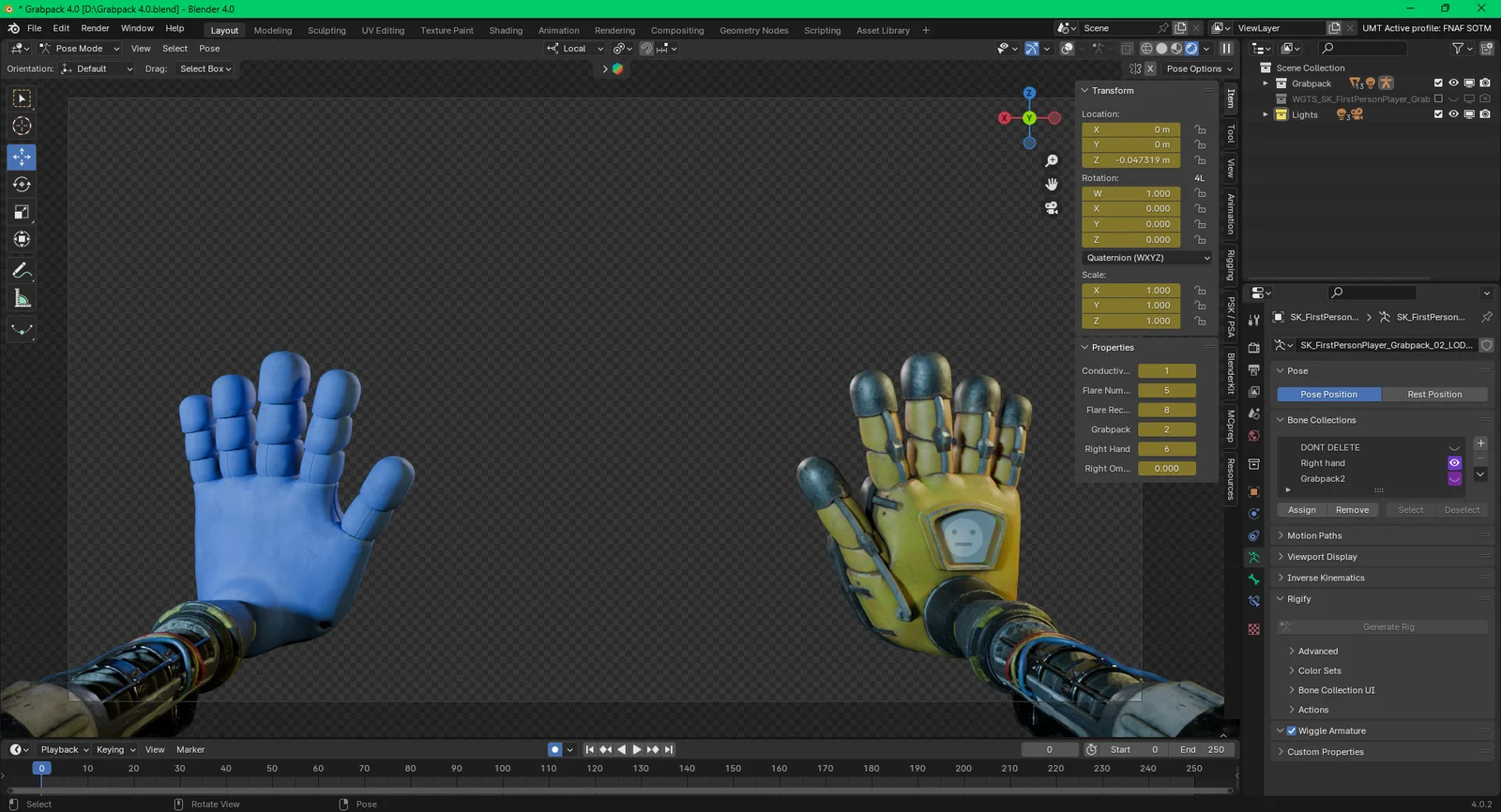Open the Object properties tab
This screenshot has width=1501, height=812.
(x=1254, y=491)
